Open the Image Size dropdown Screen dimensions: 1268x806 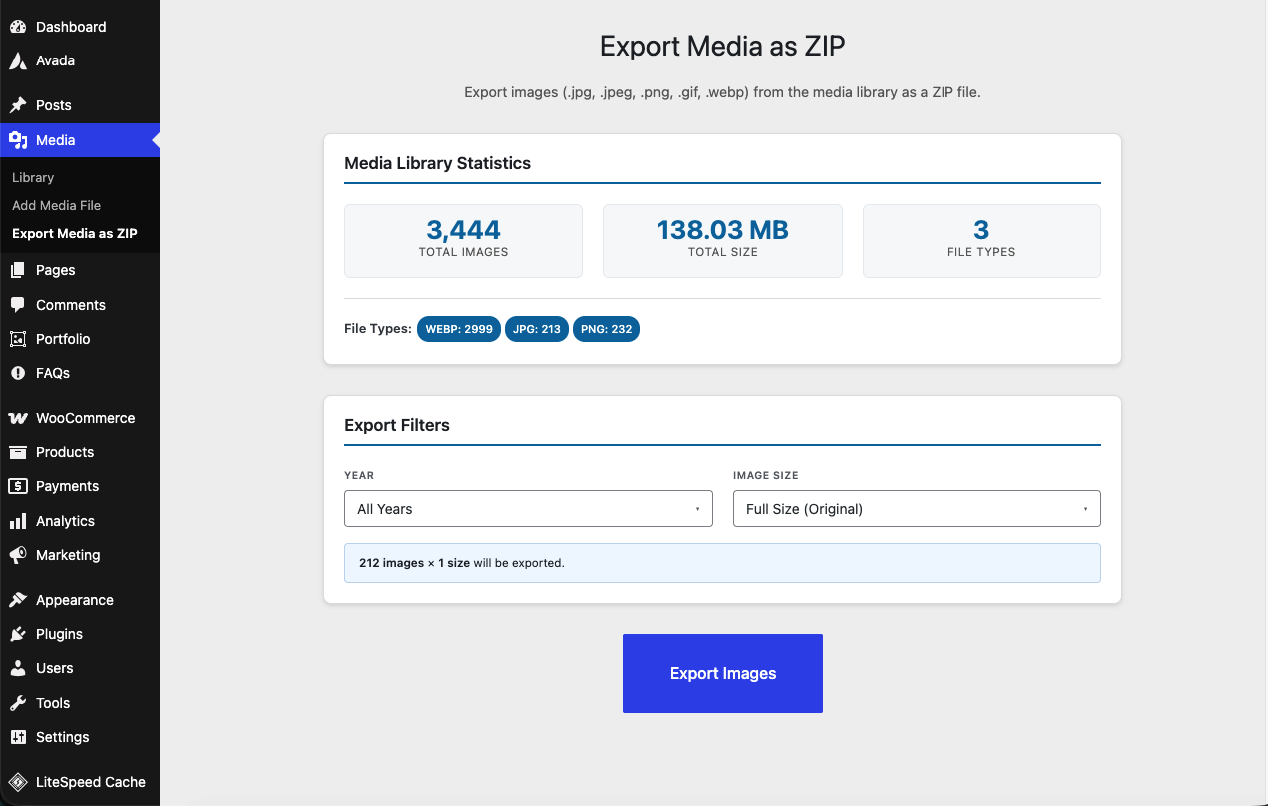(917, 509)
